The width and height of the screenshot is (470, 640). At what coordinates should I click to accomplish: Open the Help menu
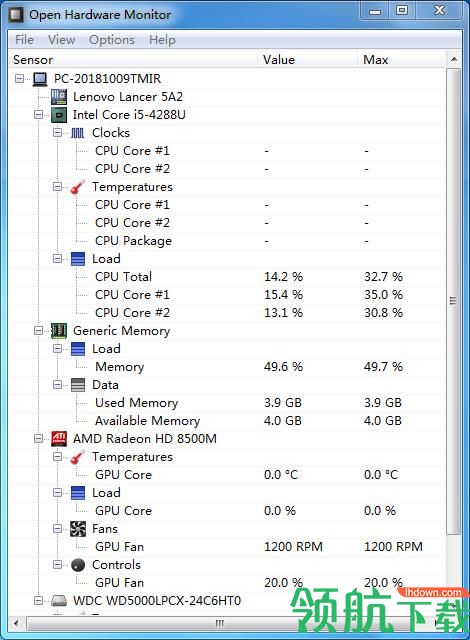(162, 40)
